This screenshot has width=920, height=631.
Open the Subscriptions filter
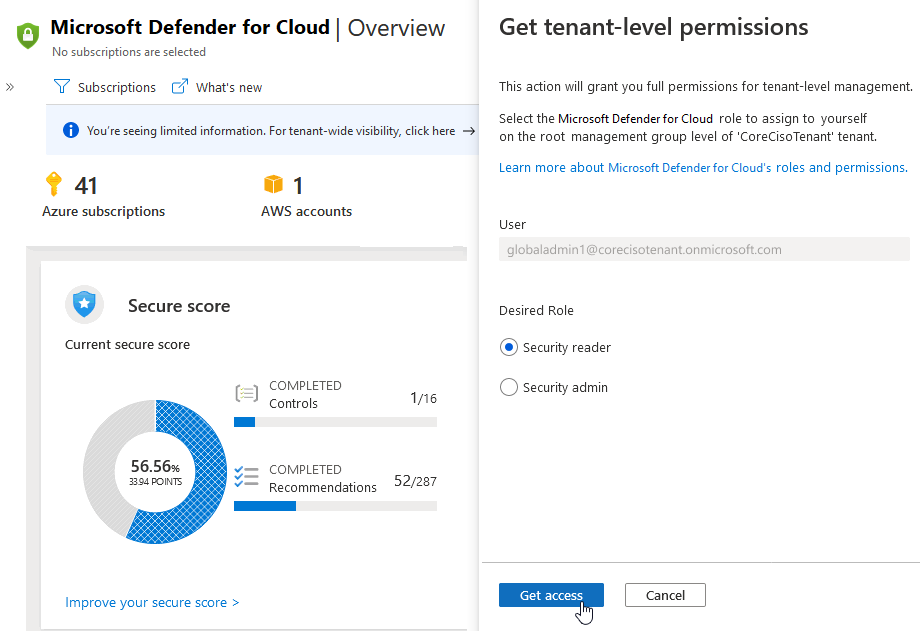[105, 87]
